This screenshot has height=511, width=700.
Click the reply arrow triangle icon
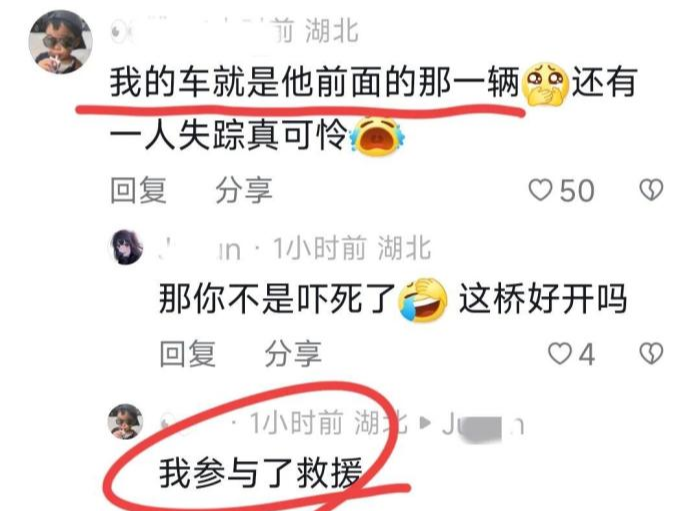(x=426, y=423)
